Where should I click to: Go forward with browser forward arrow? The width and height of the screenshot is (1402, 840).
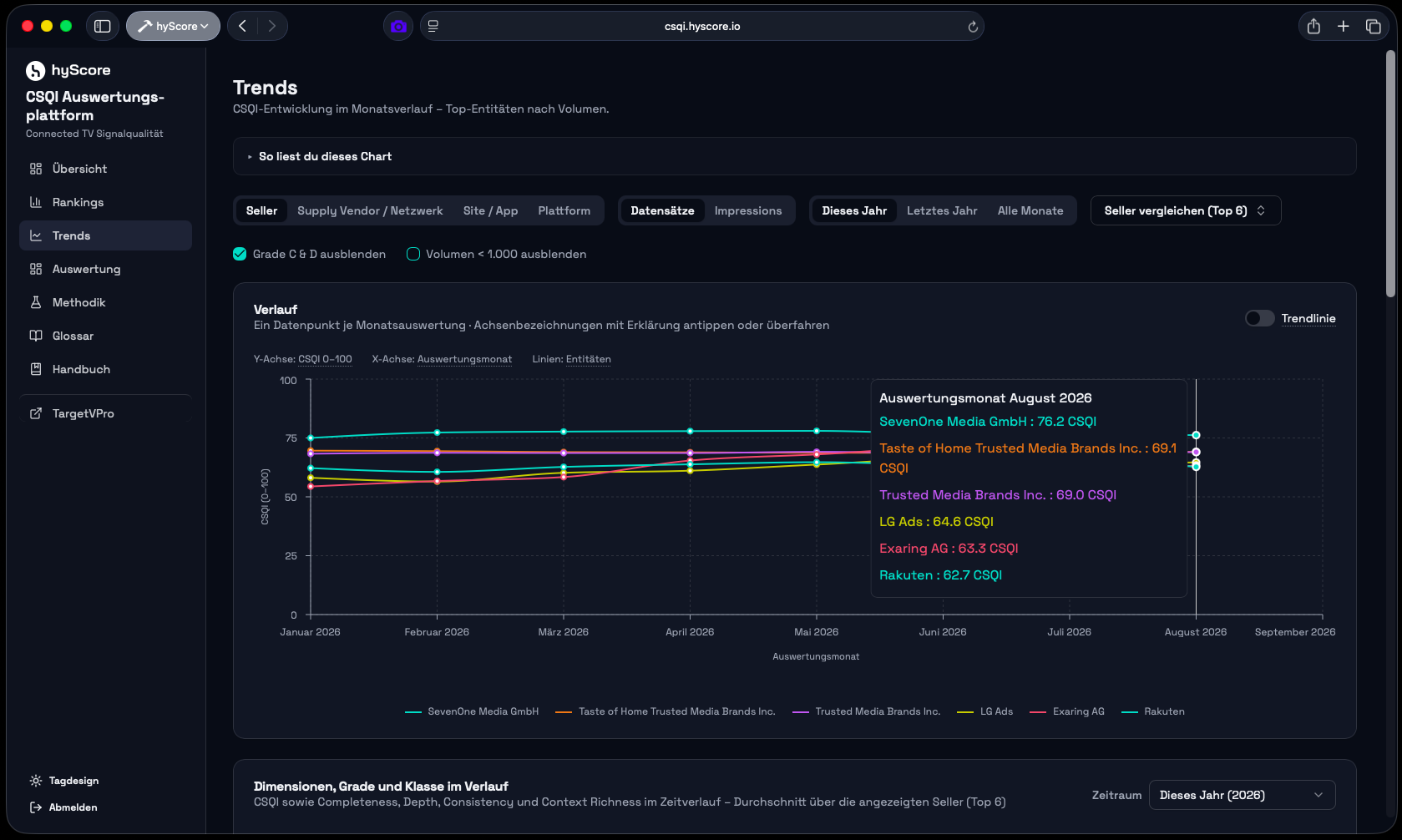[x=272, y=26]
